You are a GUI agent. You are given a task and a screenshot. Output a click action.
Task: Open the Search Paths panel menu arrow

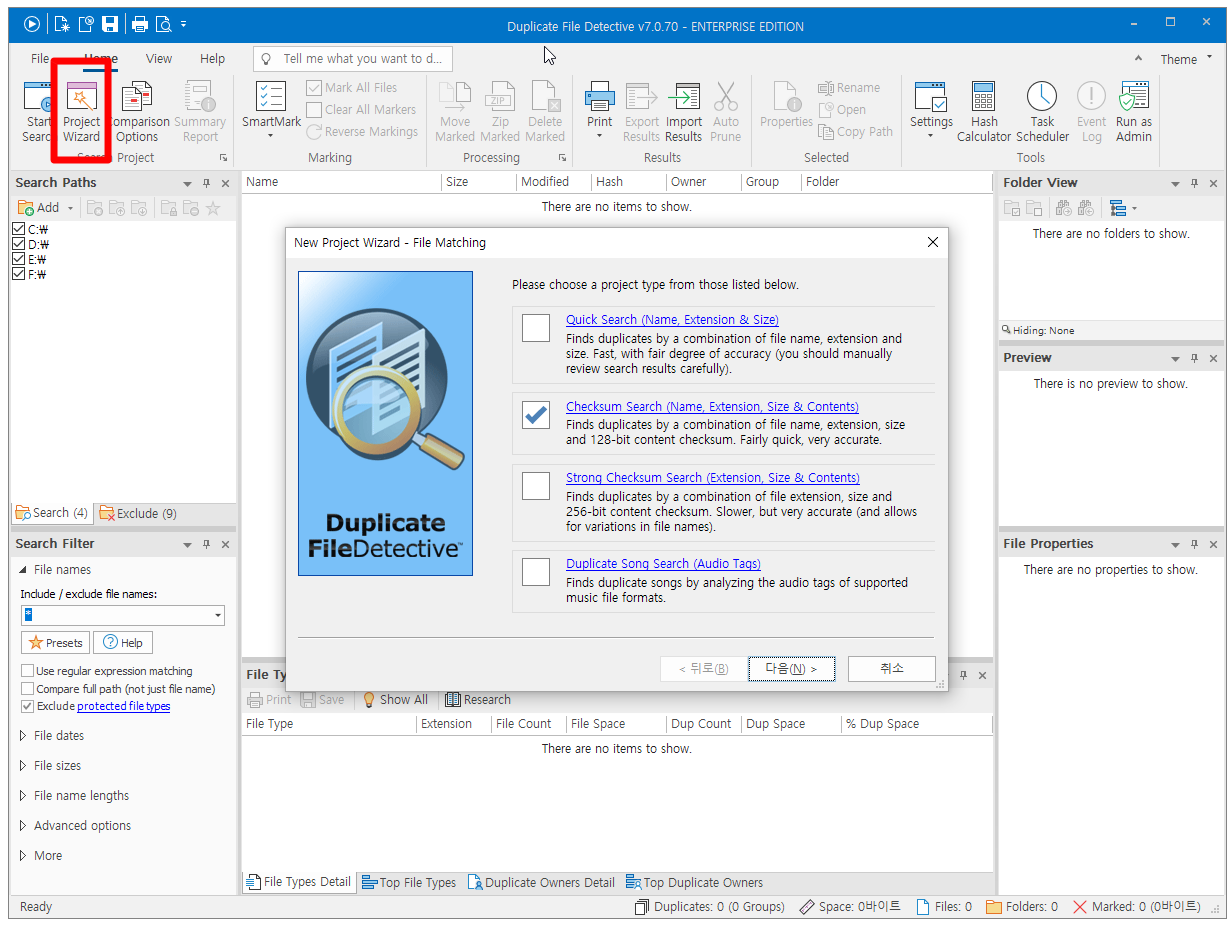point(187,183)
